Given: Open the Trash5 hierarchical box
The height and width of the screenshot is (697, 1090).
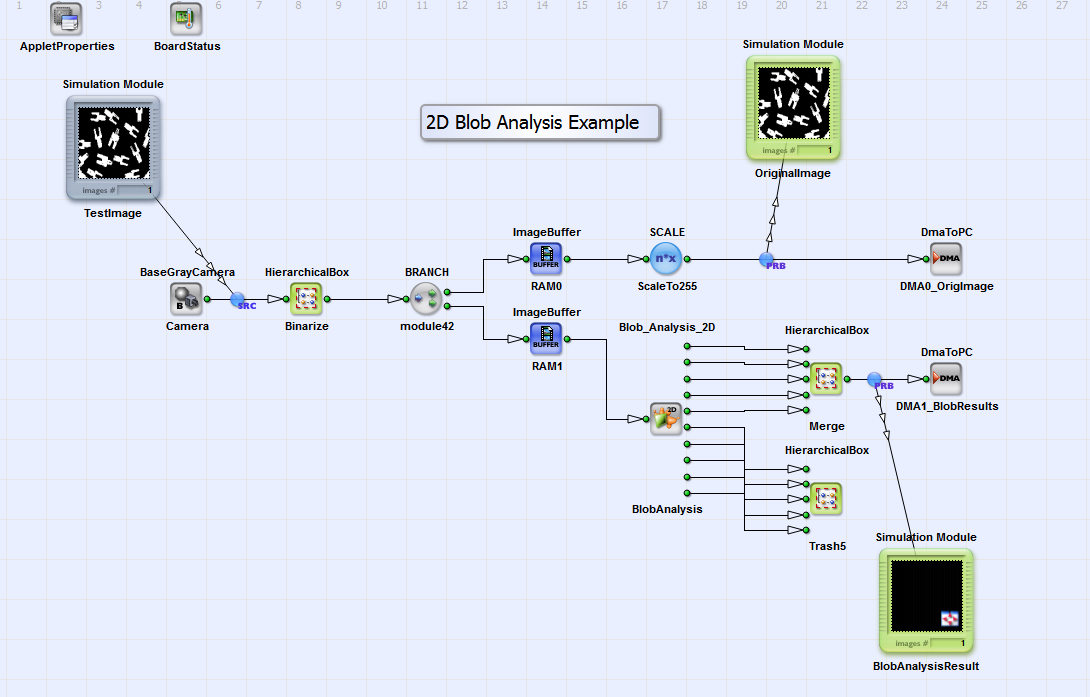Looking at the screenshot, I should (x=826, y=499).
